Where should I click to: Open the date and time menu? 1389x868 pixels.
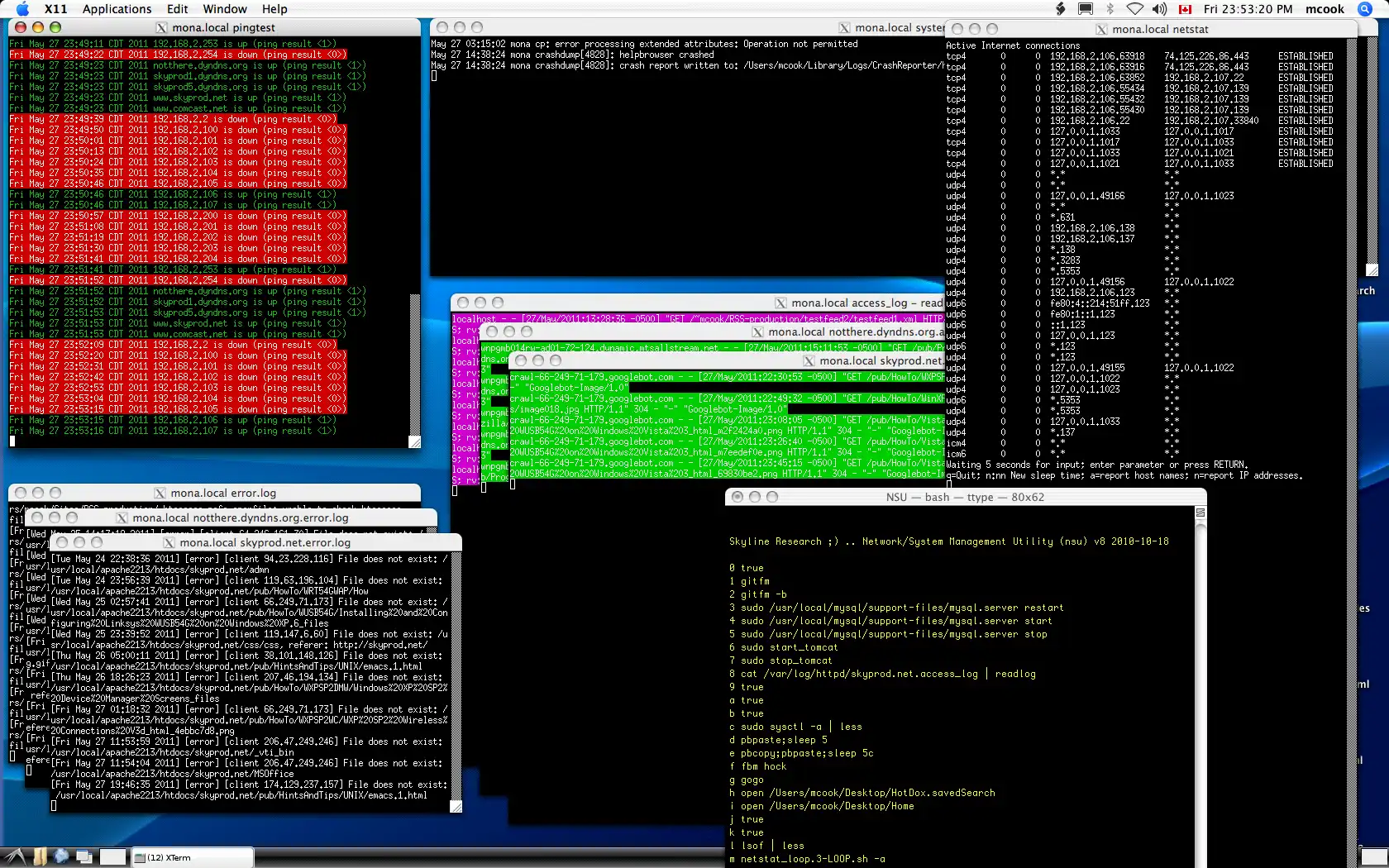tap(1248, 9)
